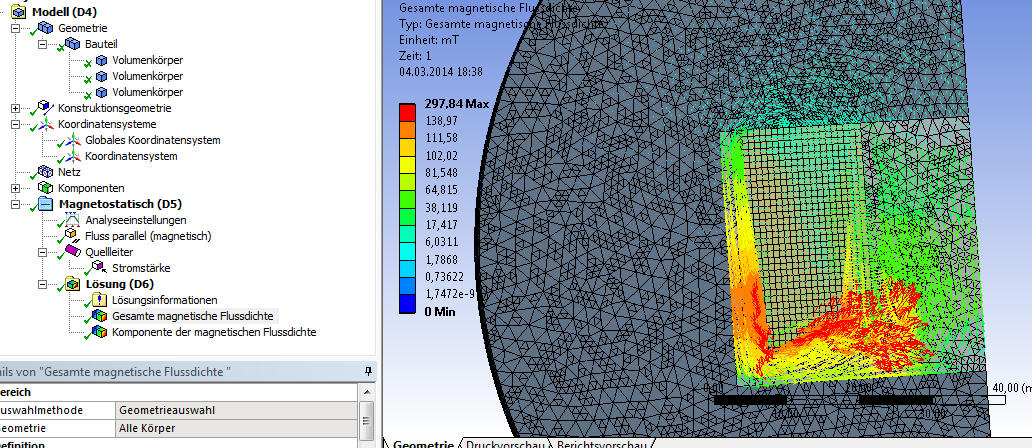Click the 04.03.2014 18:38 timestamp text
Screen dimensions: 1032x448
click(441, 72)
